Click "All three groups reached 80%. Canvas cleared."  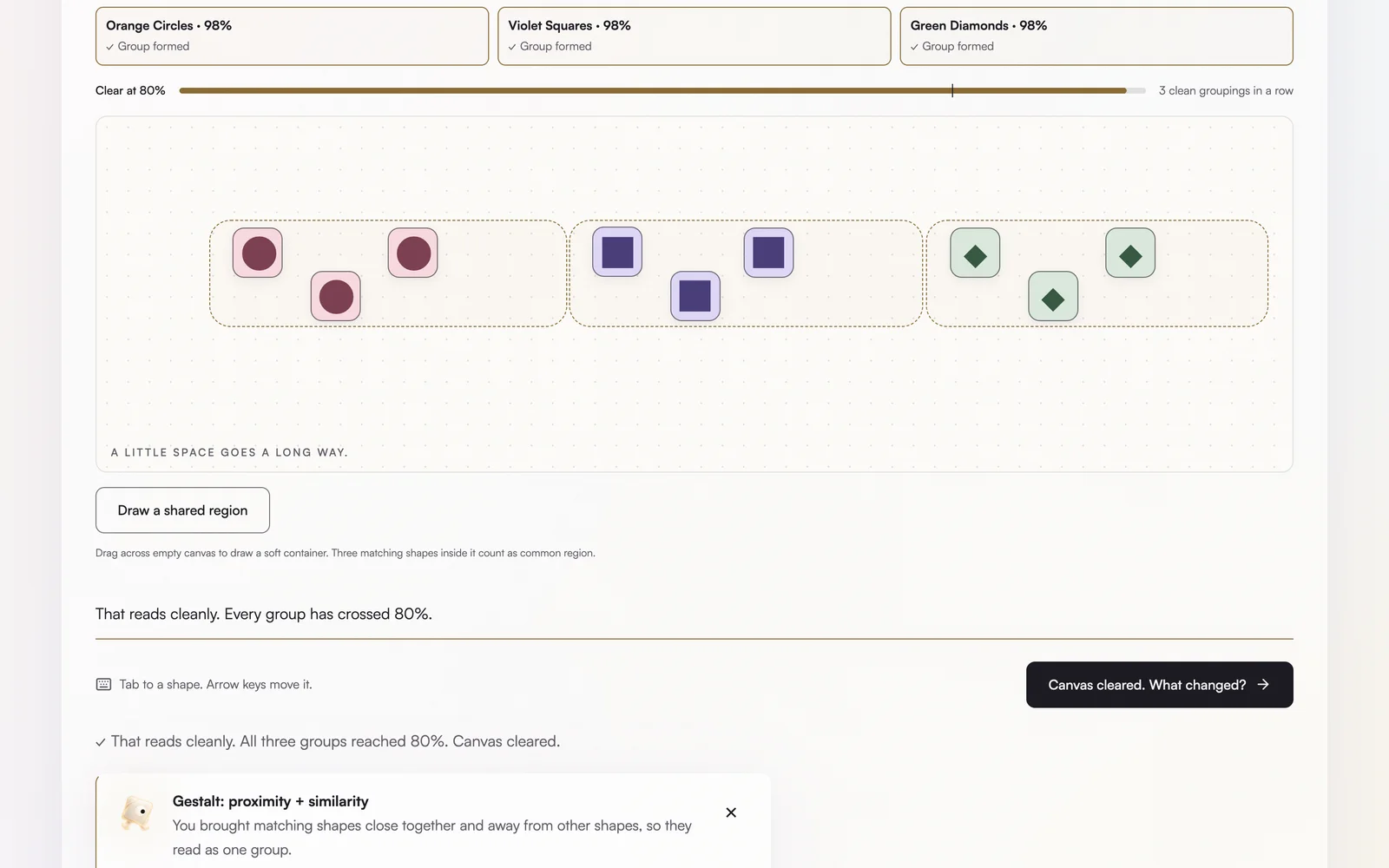tap(399, 741)
